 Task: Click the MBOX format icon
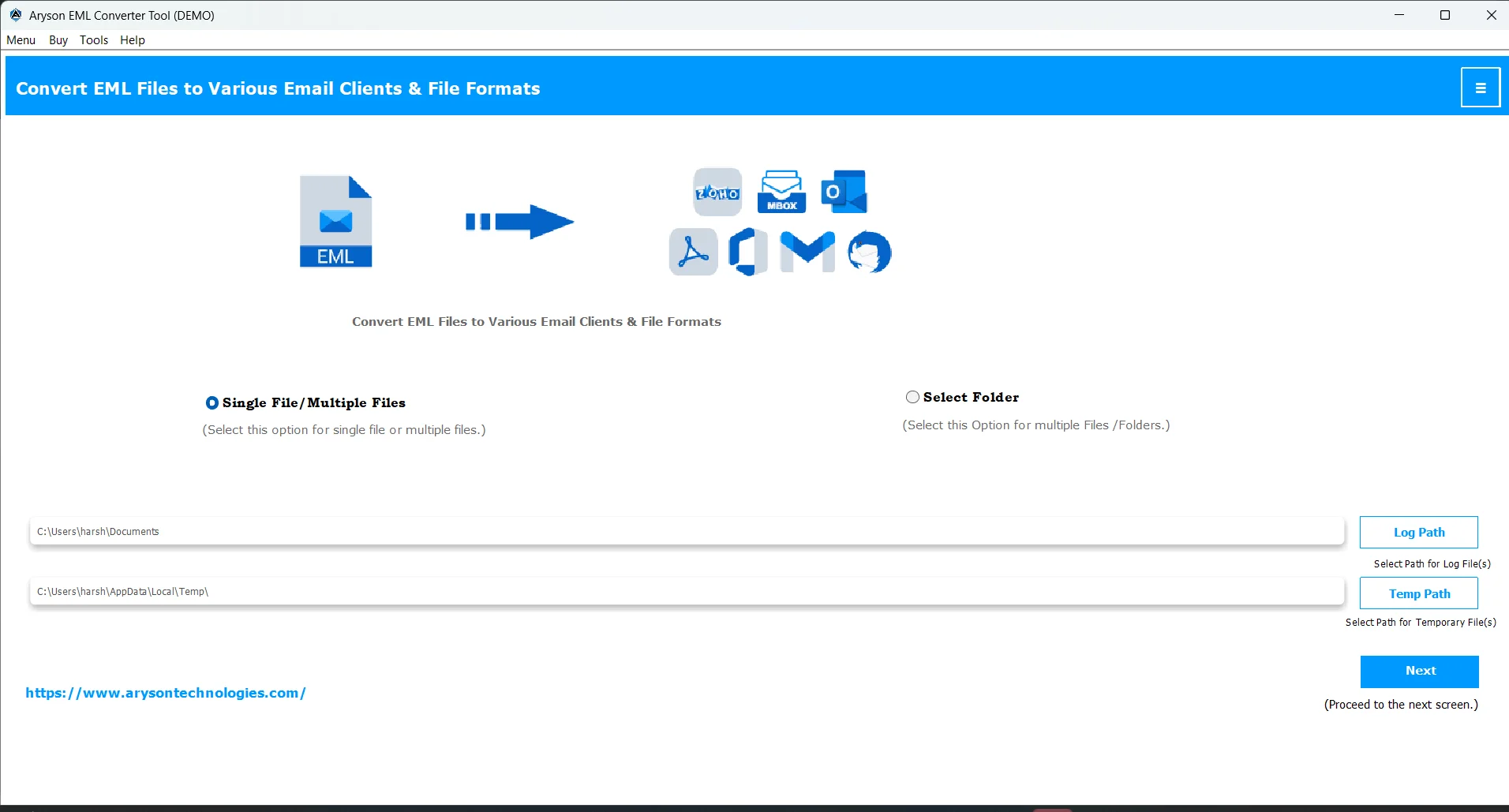pos(781,192)
